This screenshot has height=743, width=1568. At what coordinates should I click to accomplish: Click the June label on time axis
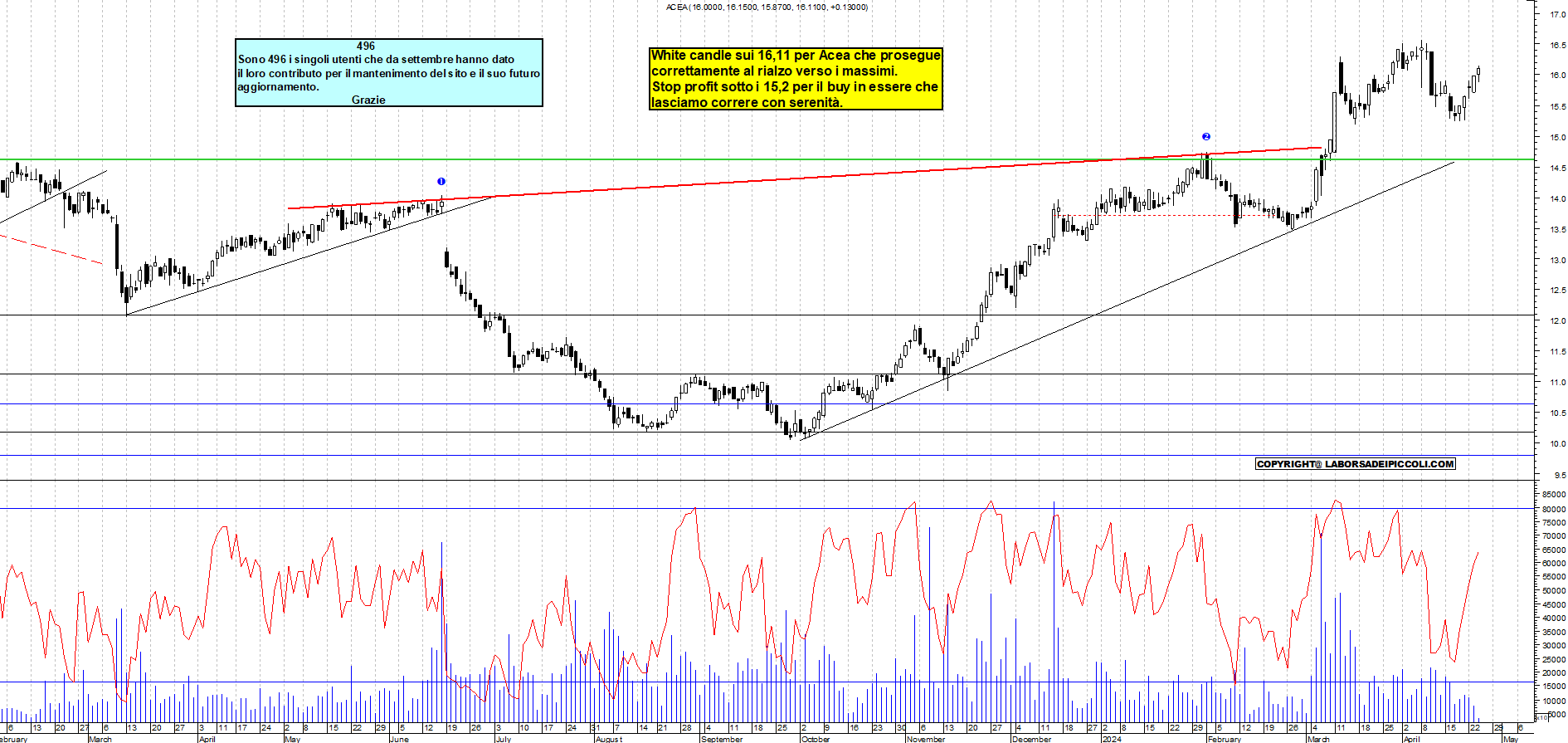(400, 739)
